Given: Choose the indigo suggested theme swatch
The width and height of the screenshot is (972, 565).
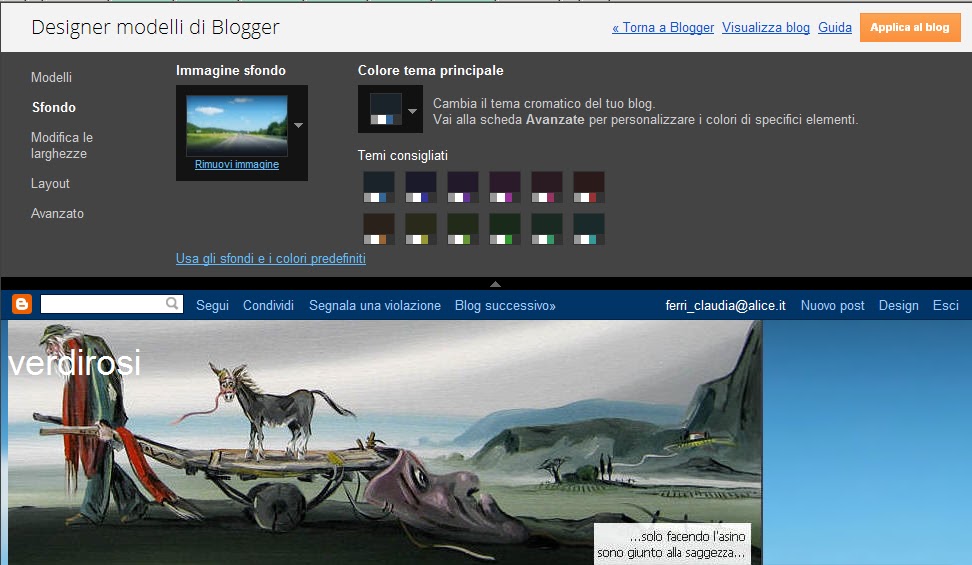Looking at the screenshot, I should 421,187.
